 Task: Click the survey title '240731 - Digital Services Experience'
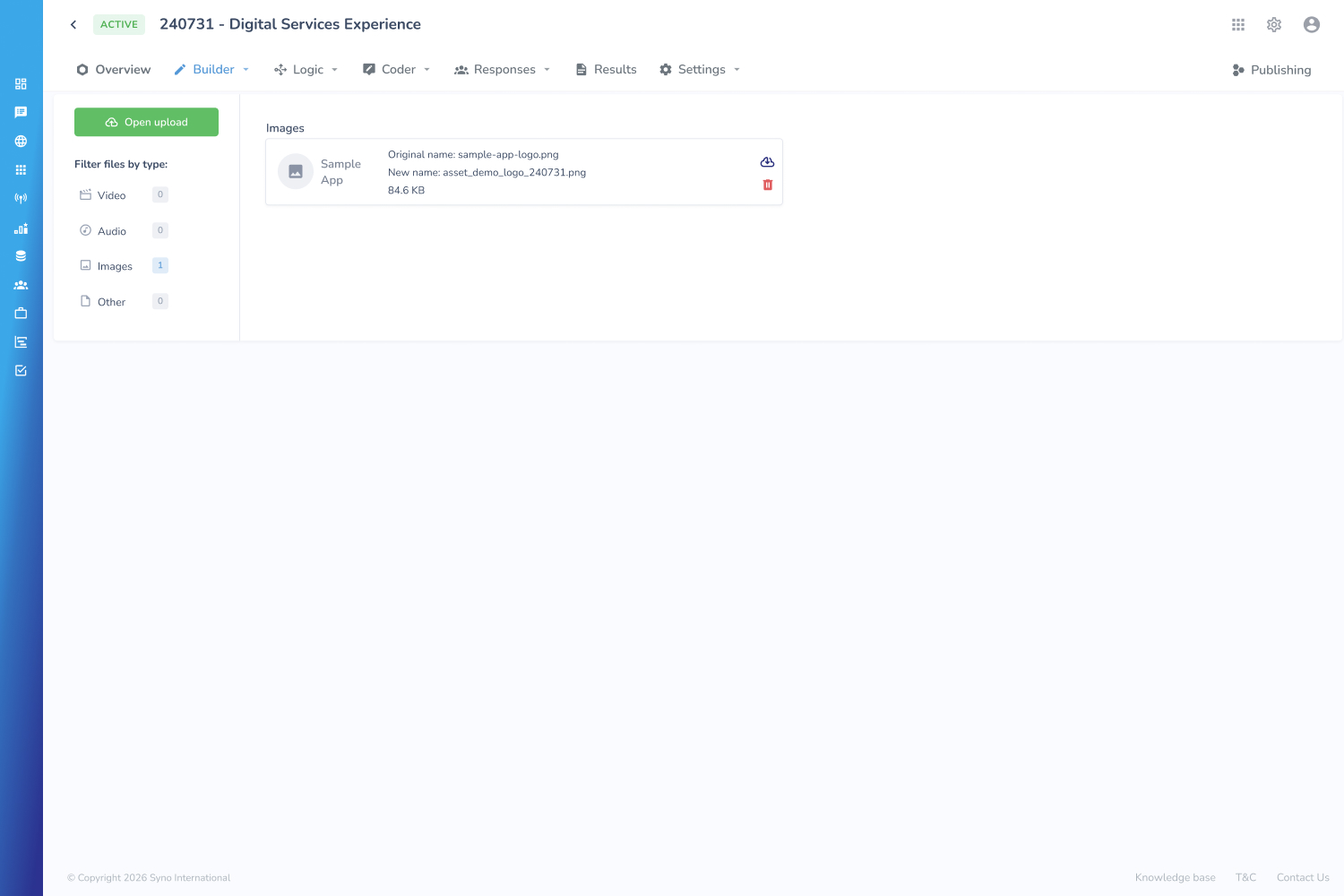(290, 24)
